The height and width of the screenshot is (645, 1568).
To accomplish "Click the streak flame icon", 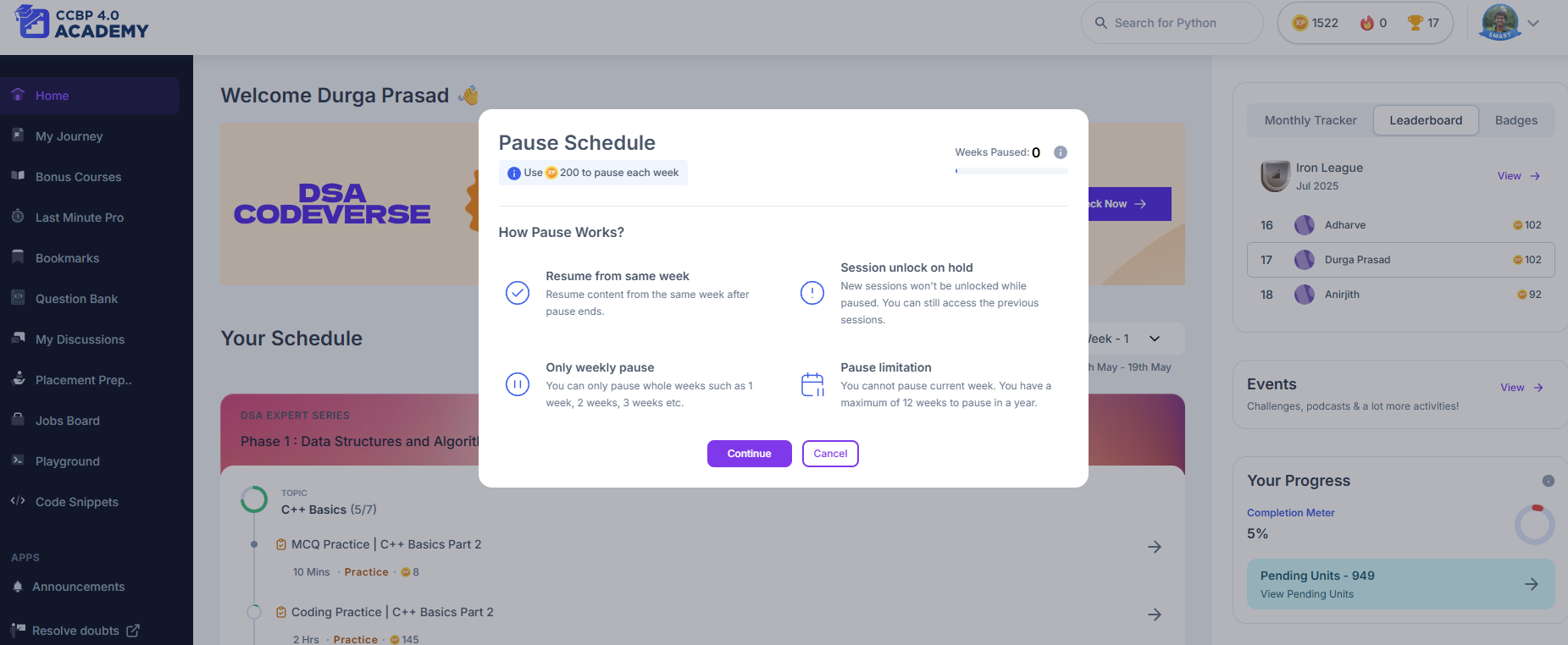I will point(1366,23).
